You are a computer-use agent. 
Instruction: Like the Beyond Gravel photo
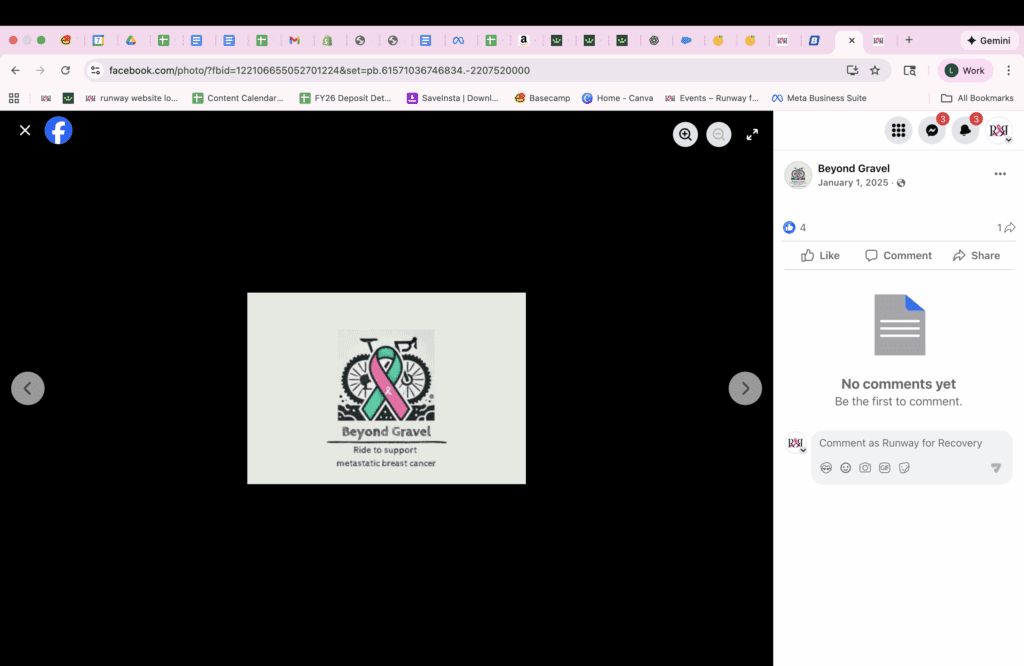click(x=820, y=256)
